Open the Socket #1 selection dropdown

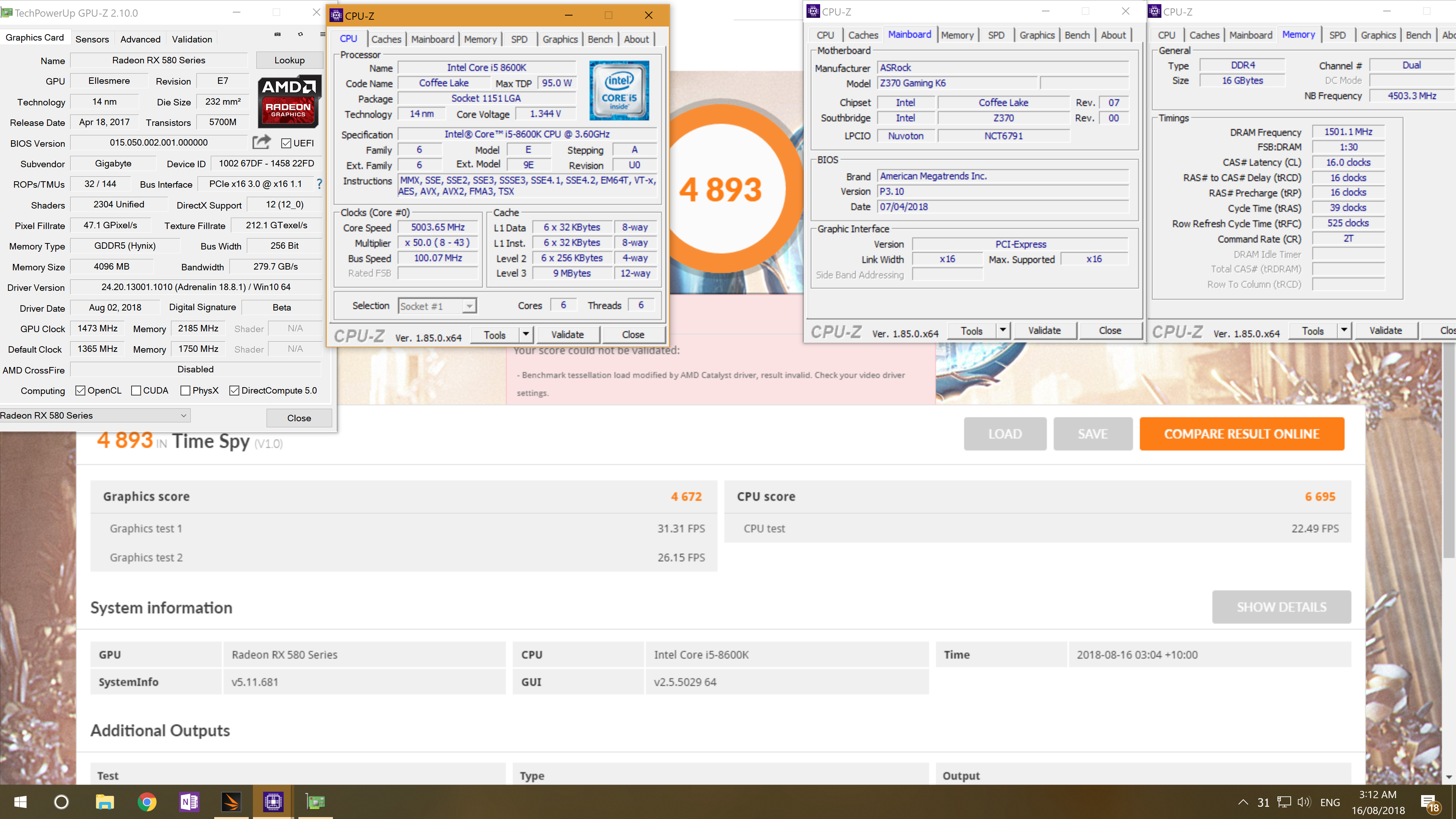click(x=437, y=306)
